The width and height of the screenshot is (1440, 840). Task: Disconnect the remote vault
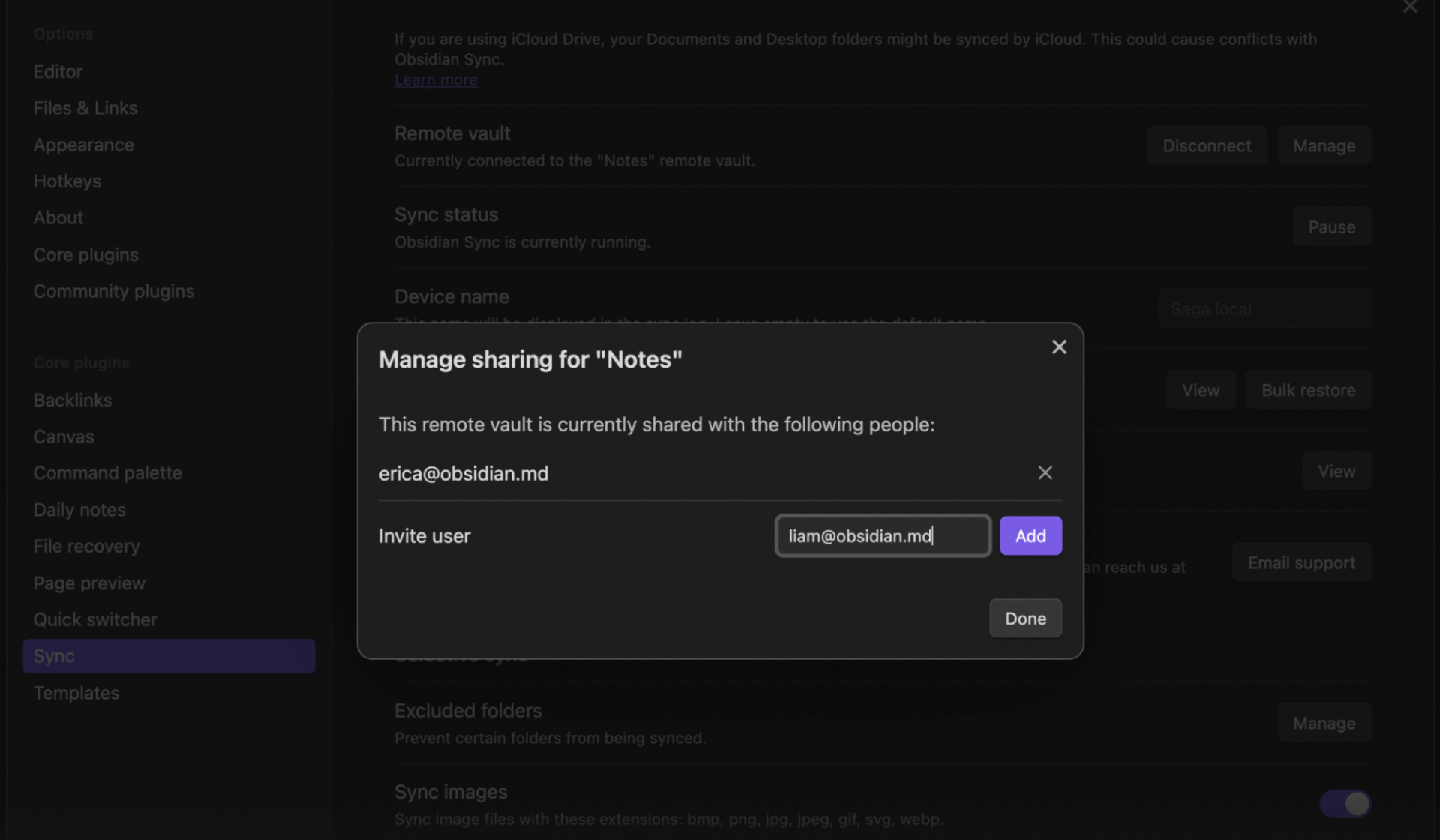pyautogui.click(x=1206, y=145)
